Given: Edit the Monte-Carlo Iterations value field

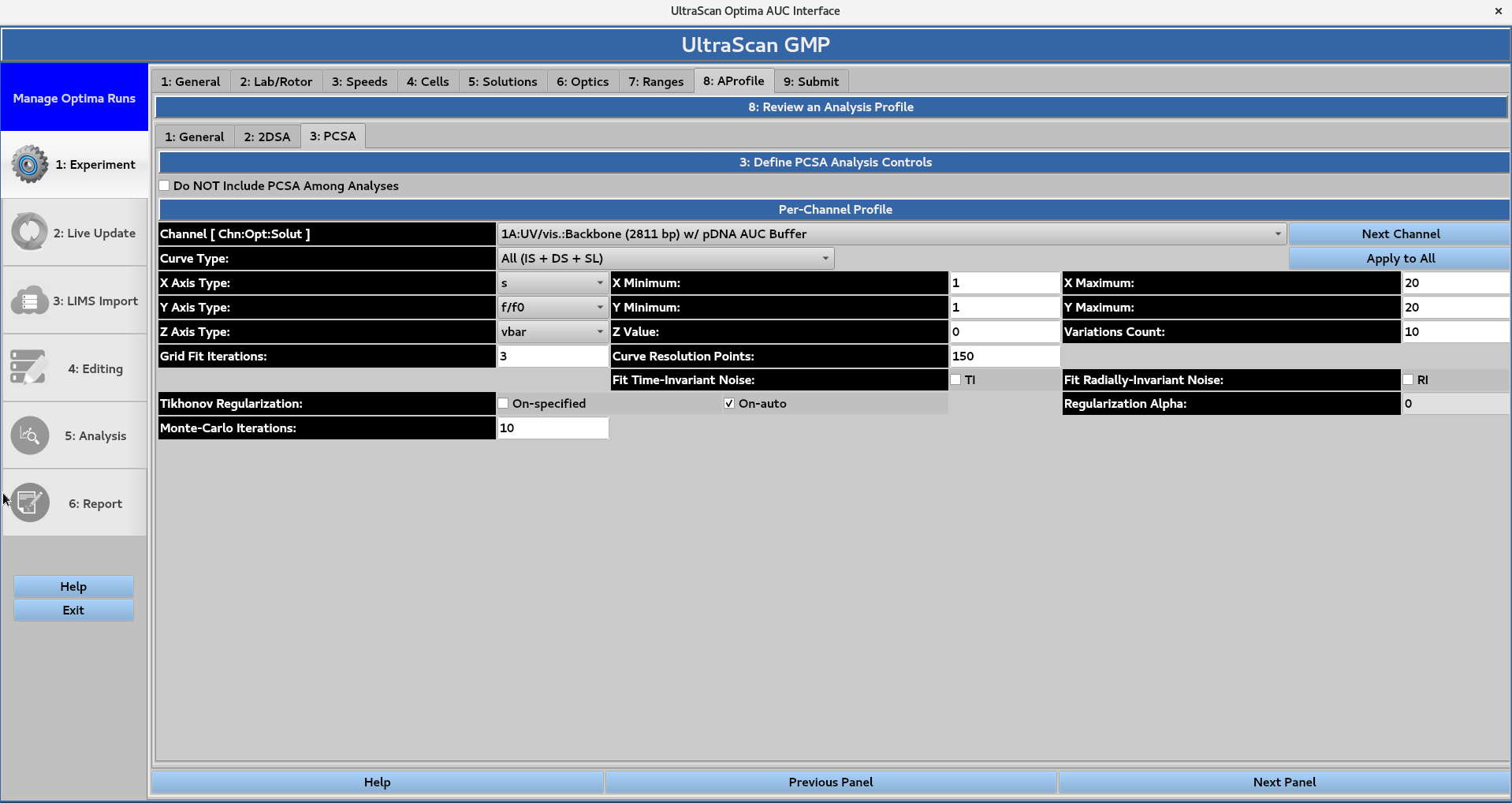Looking at the screenshot, I should (552, 428).
